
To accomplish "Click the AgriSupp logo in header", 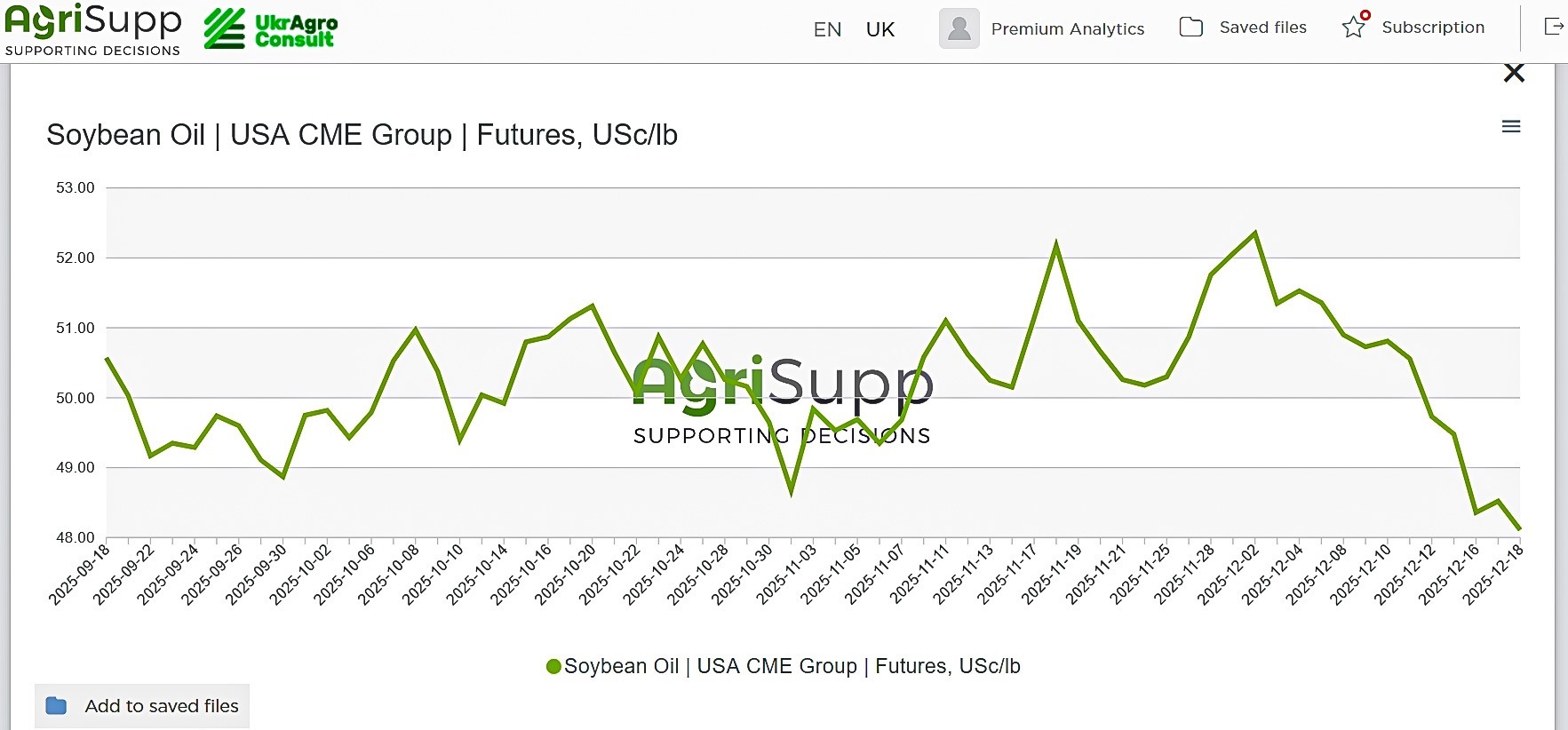I will point(93,29).
